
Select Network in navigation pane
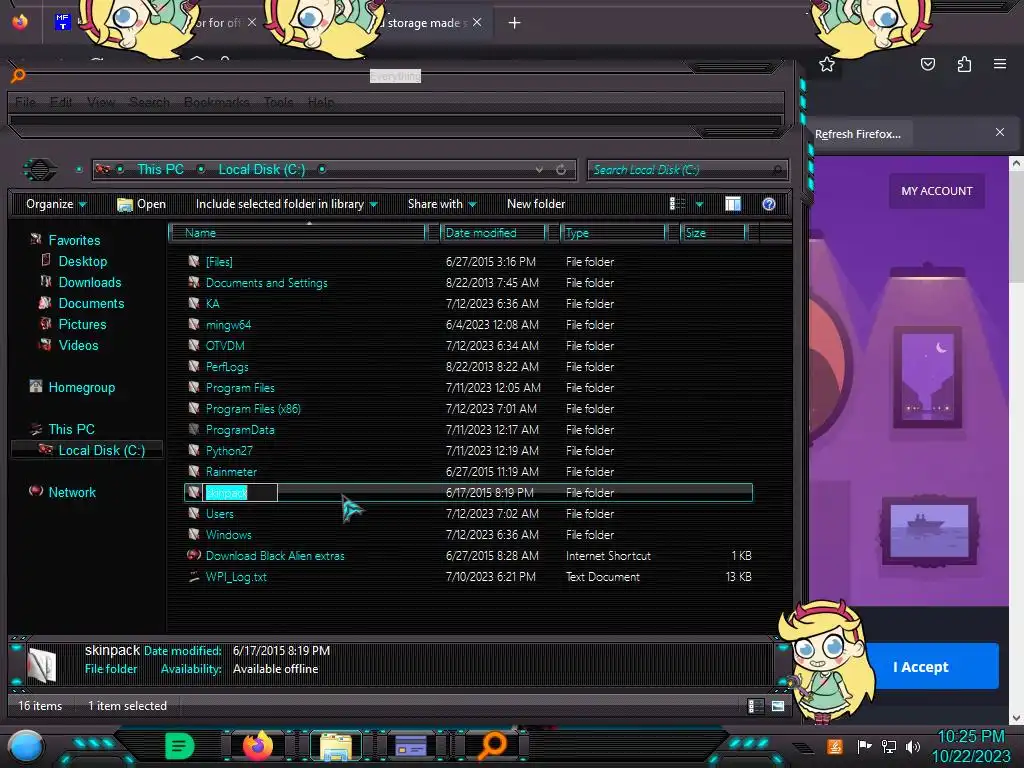point(72,492)
